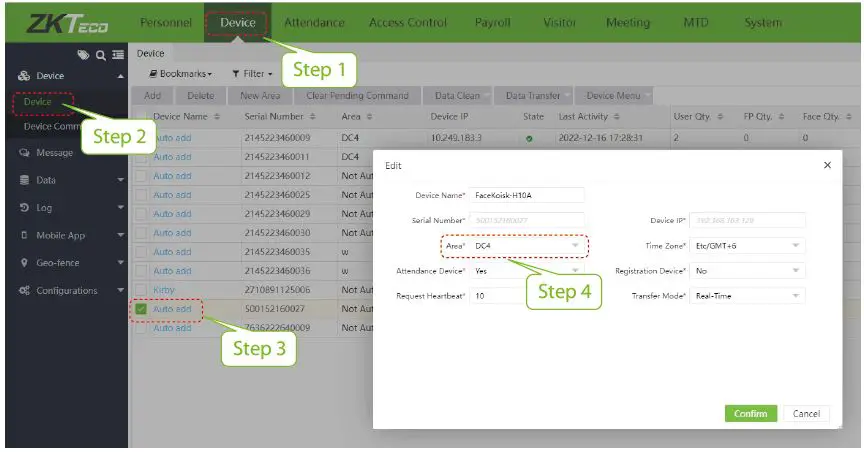The width and height of the screenshot is (864, 452).
Task: Click the tag icon in sidebar header
Action: [x=83, y=55]
